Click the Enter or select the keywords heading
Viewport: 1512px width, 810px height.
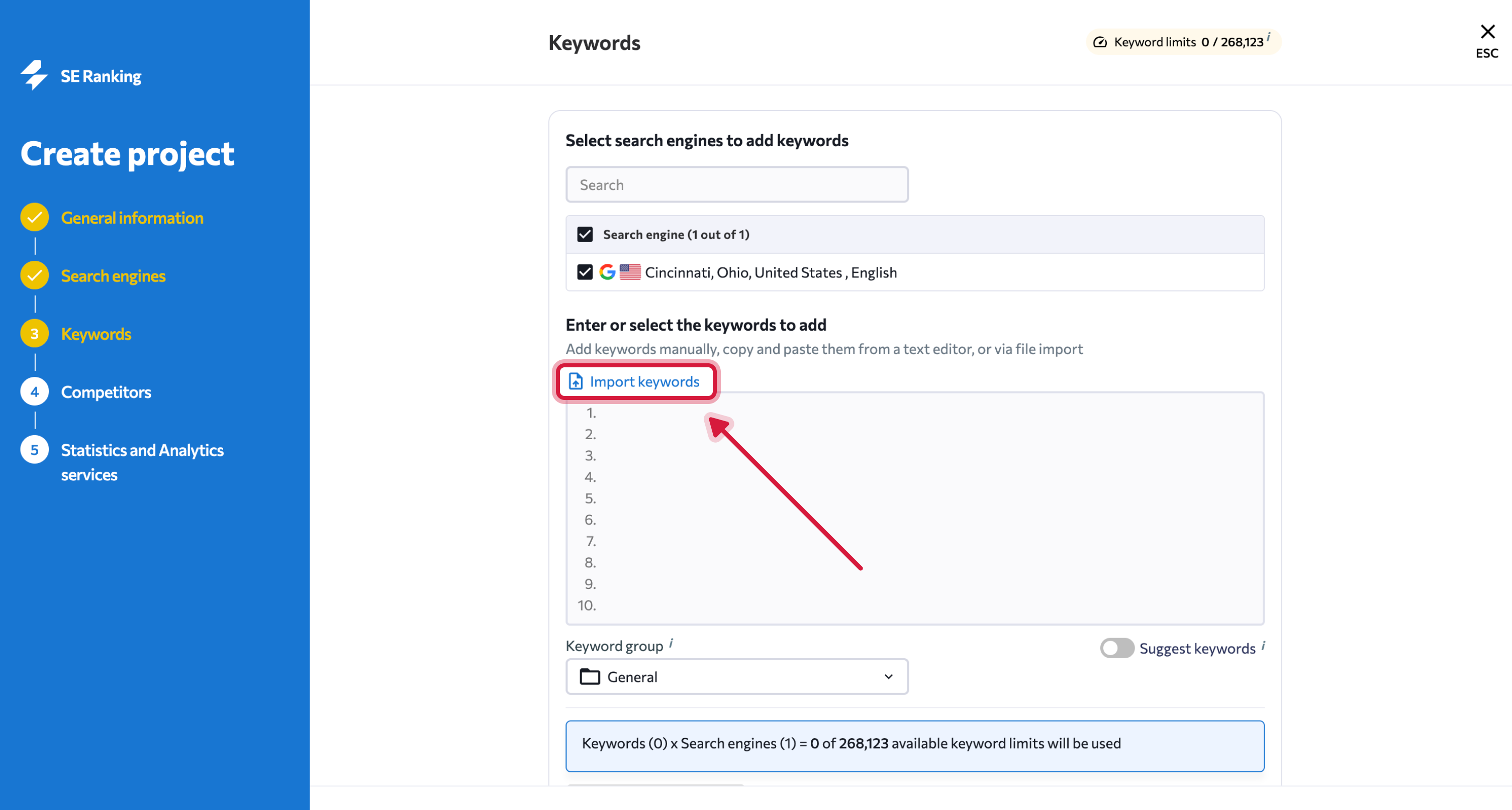[x=696, y=325]
